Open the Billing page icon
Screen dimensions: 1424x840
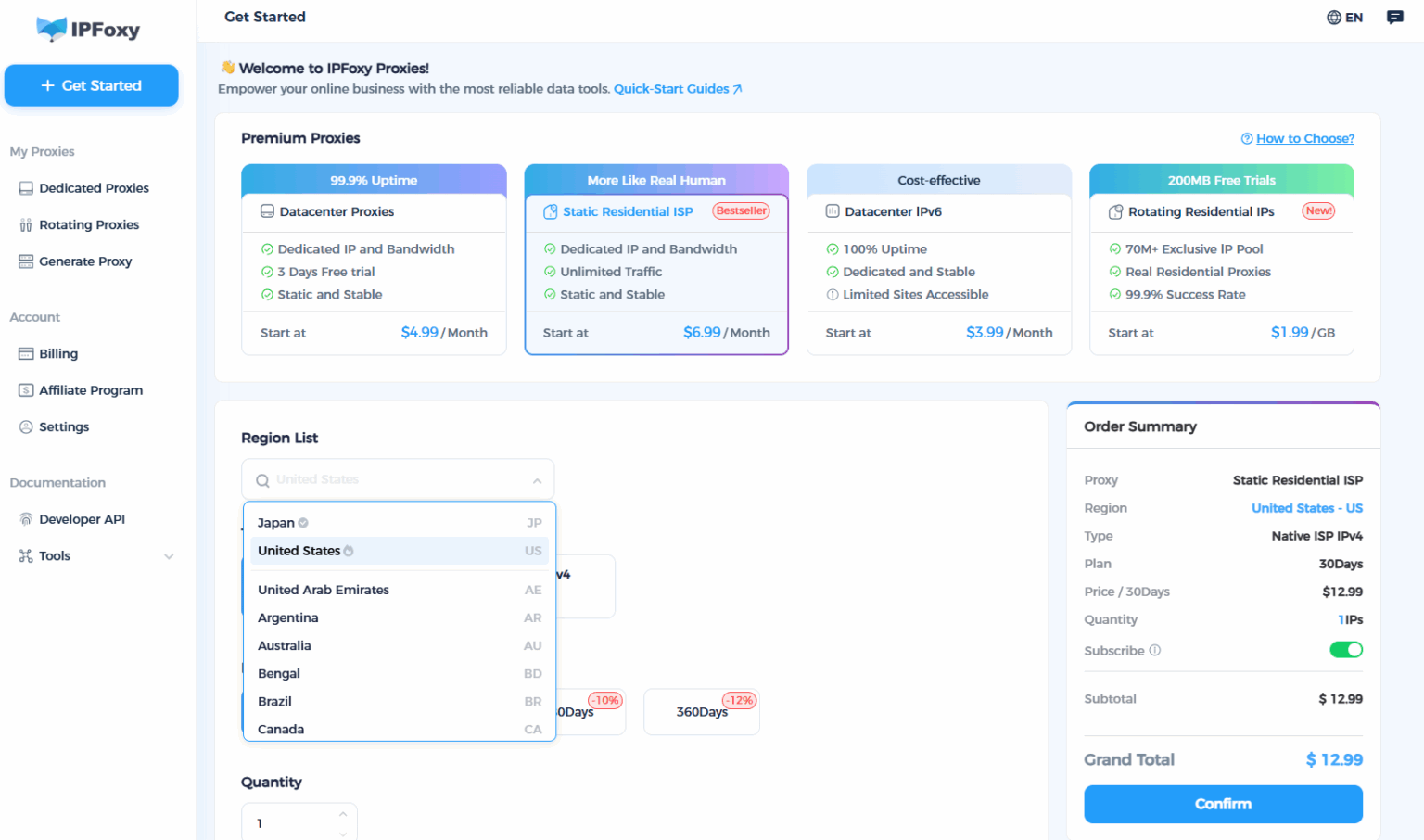pyautogui.click(x=25, y=353)
